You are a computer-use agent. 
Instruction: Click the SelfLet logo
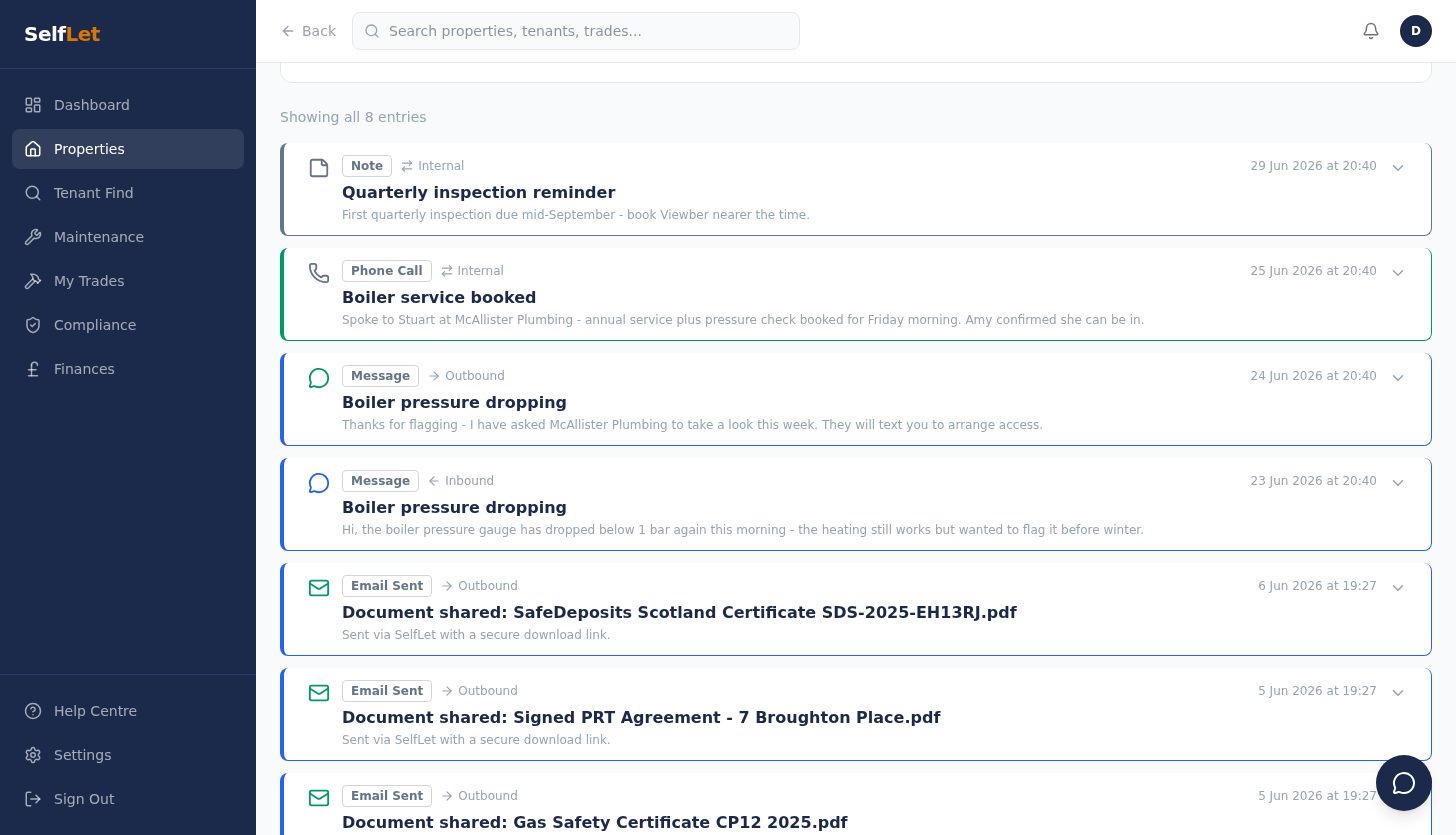point(62,34)
